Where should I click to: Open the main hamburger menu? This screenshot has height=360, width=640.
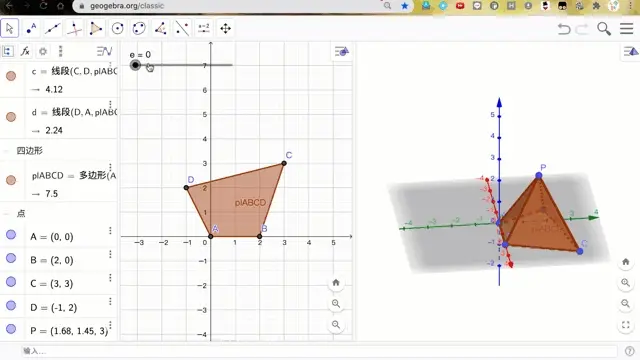[627, 29]
